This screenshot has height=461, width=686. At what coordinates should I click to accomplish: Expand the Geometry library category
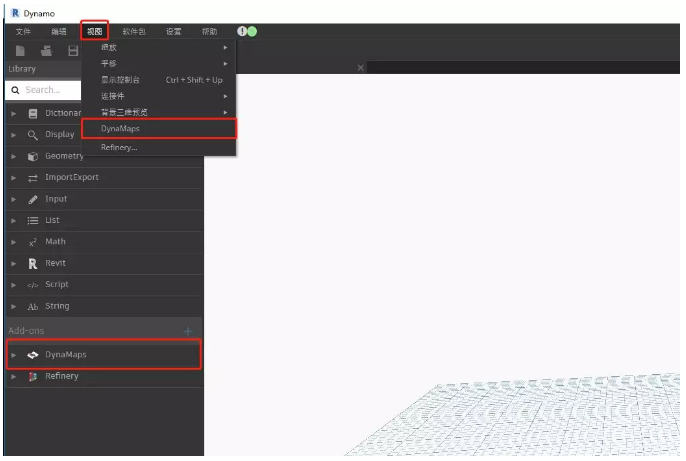coord(14,157)
